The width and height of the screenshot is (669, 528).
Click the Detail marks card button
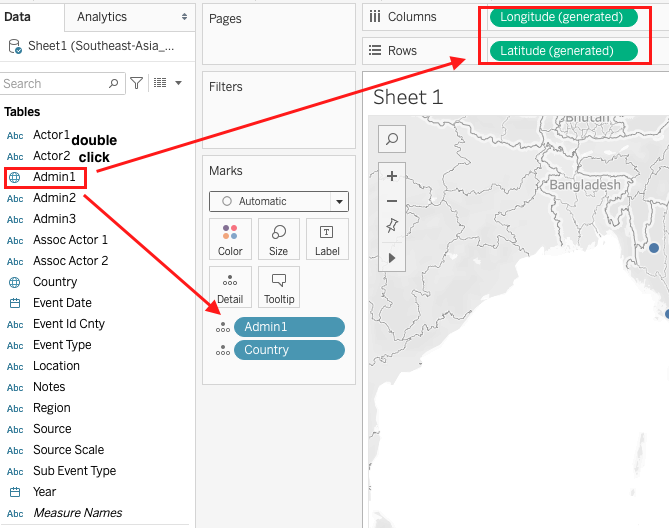(230, 287)
